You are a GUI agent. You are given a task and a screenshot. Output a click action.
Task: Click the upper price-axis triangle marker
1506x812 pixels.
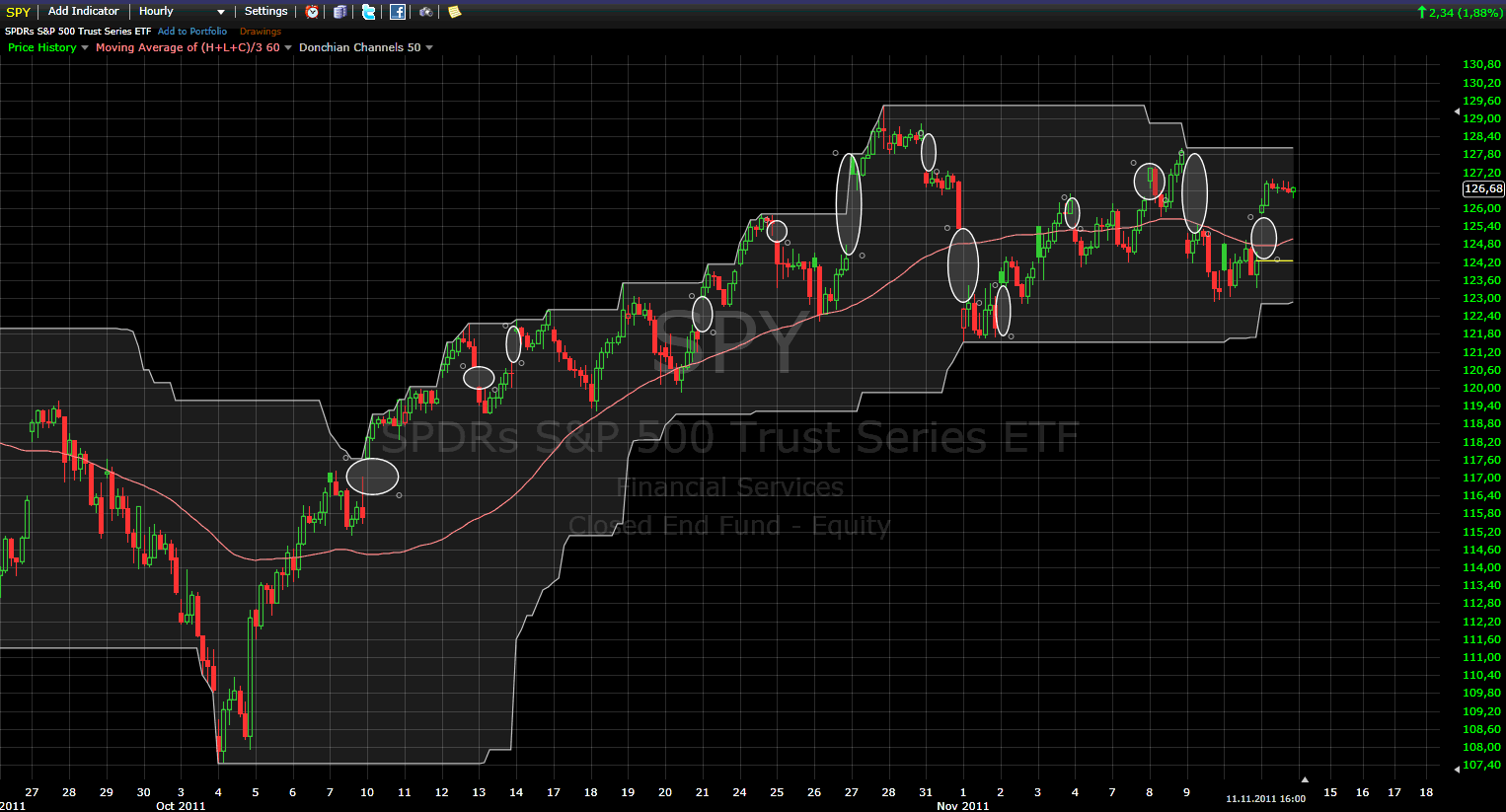[x=1457, y=112]
